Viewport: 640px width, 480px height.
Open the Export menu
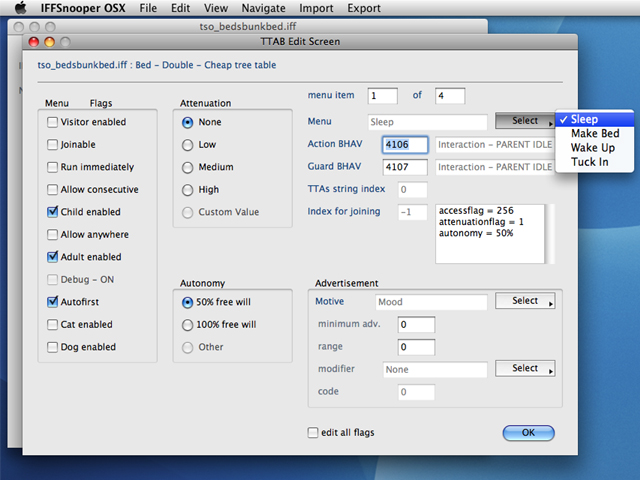[364, 8]
